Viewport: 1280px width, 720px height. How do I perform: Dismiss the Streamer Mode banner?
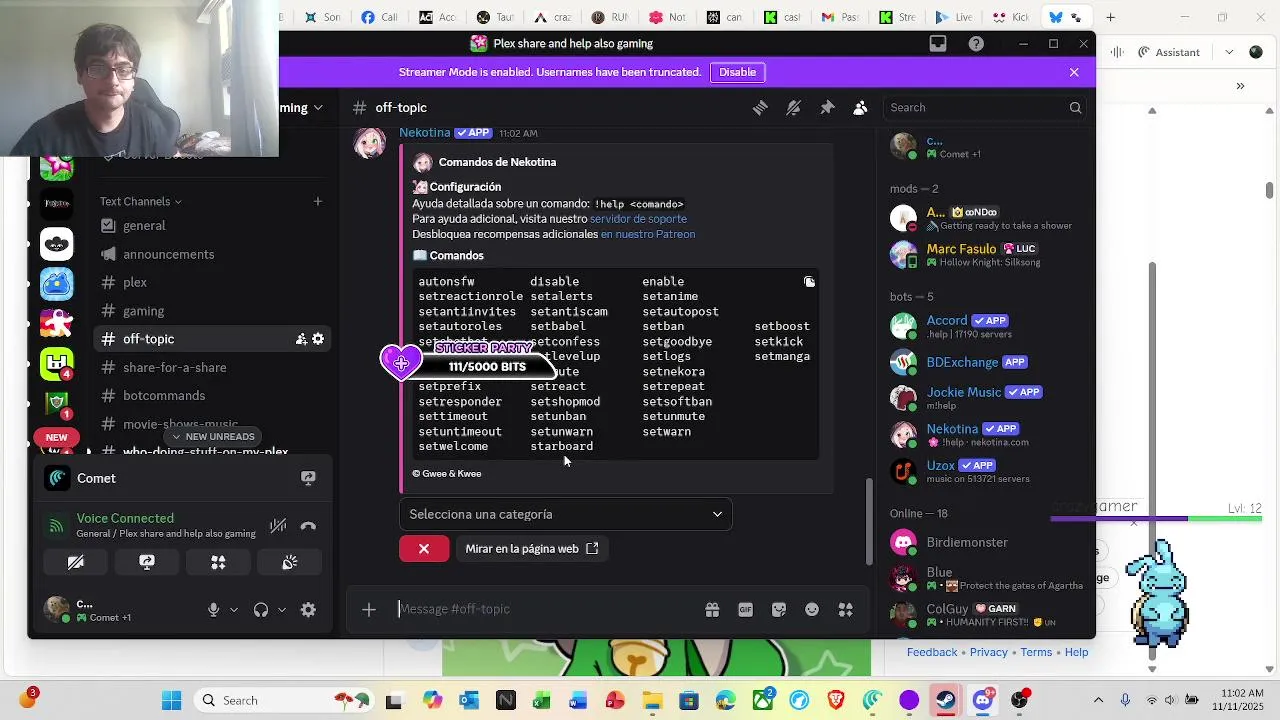[x=1074, y=72]
